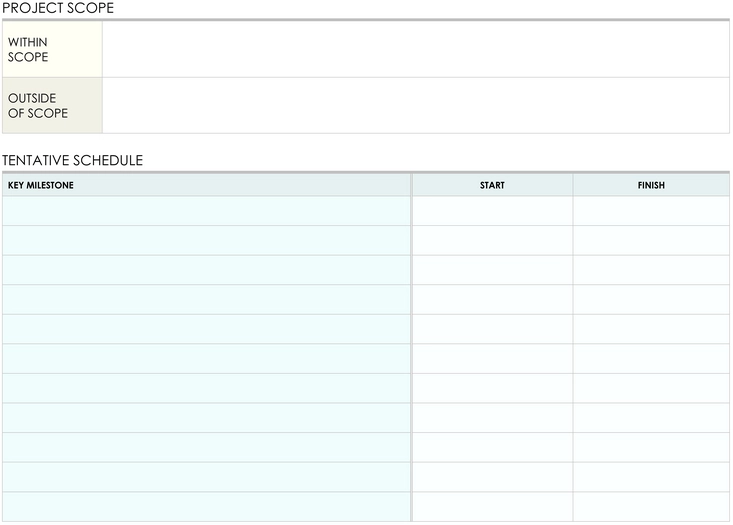Screen dimensions: 733x525
Task: Click the Within Scope description field
Action: click(416, 50)
